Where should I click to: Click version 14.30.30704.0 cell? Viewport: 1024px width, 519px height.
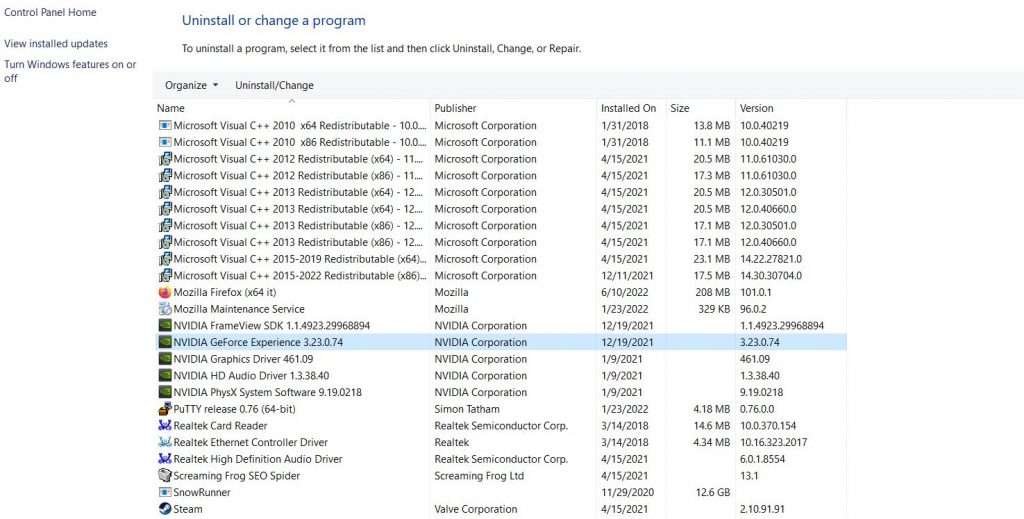[x=771, y=275]
